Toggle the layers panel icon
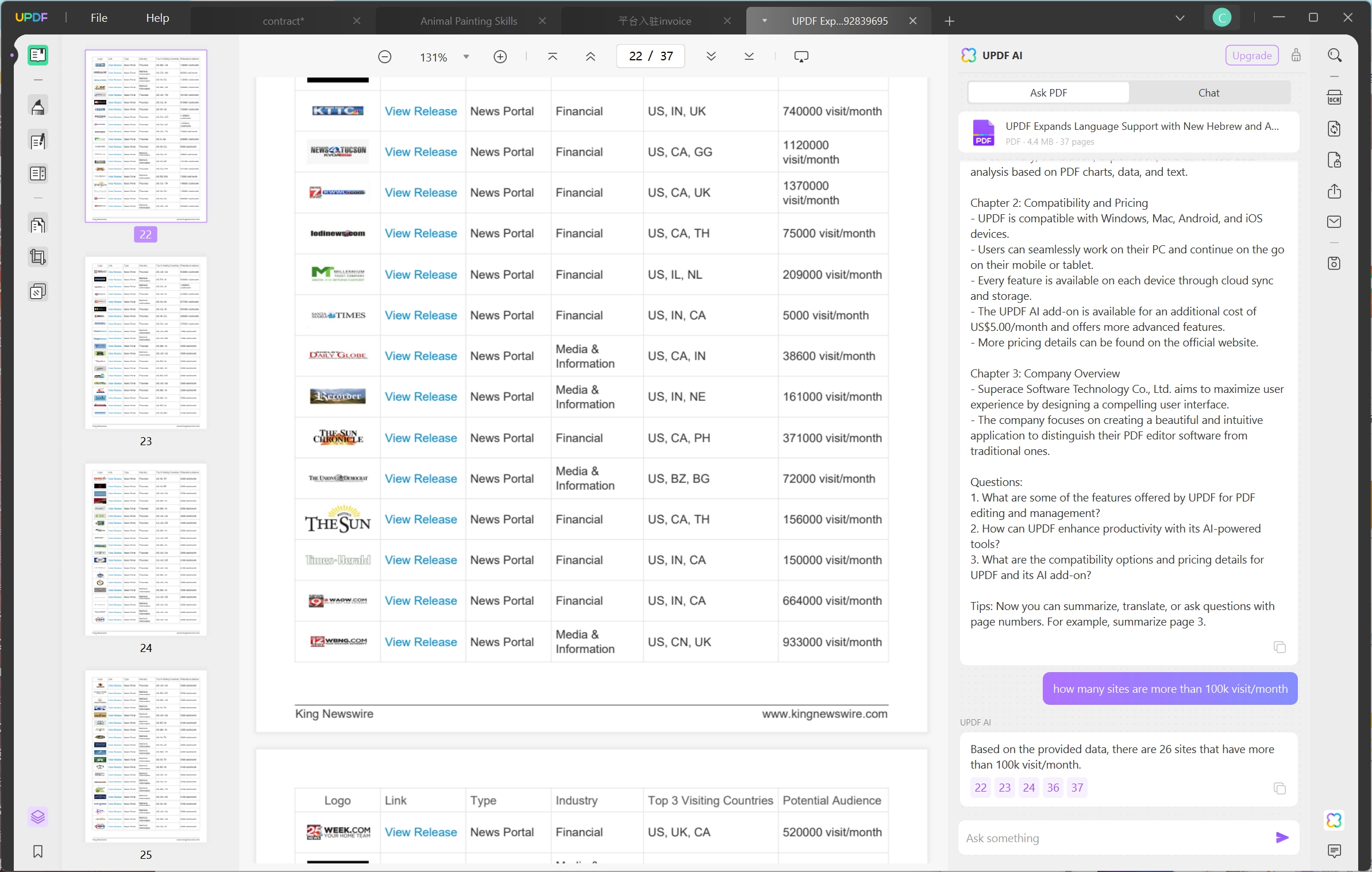Image resolution: width=1372 pixels, height=872 pixels. pos(38,816)
